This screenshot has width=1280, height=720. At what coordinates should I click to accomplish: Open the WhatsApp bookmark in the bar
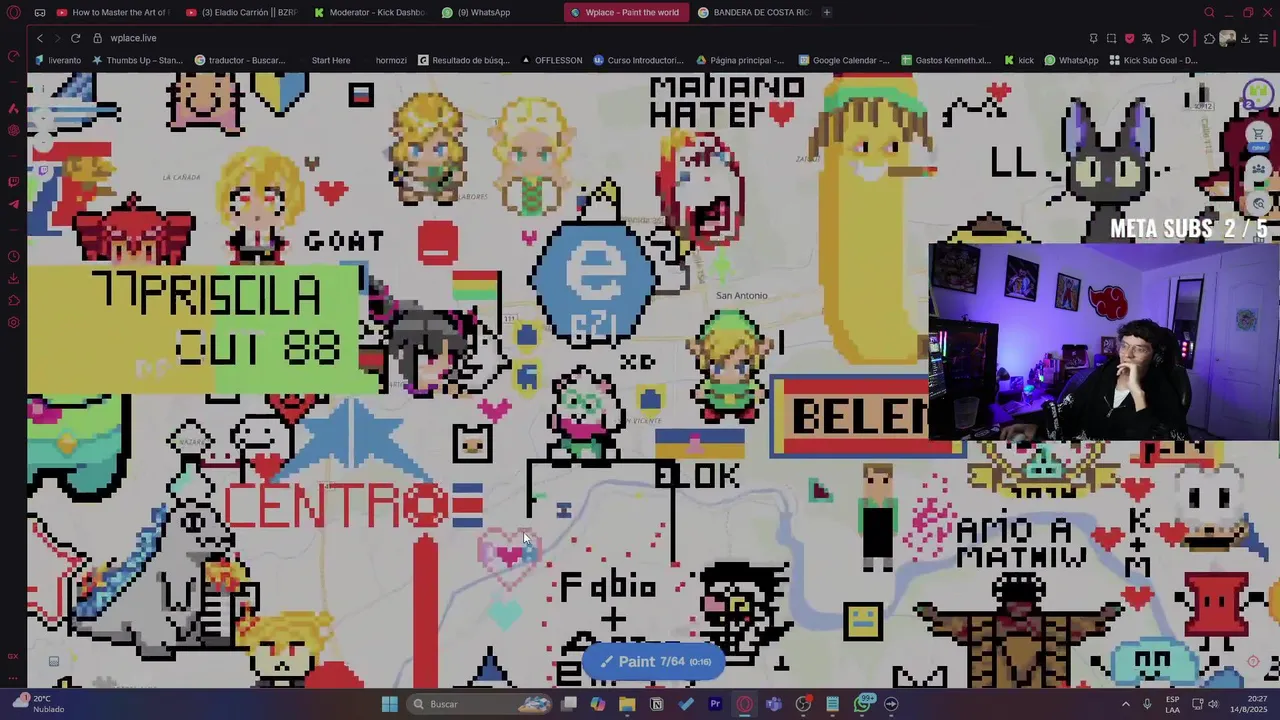1071,60
